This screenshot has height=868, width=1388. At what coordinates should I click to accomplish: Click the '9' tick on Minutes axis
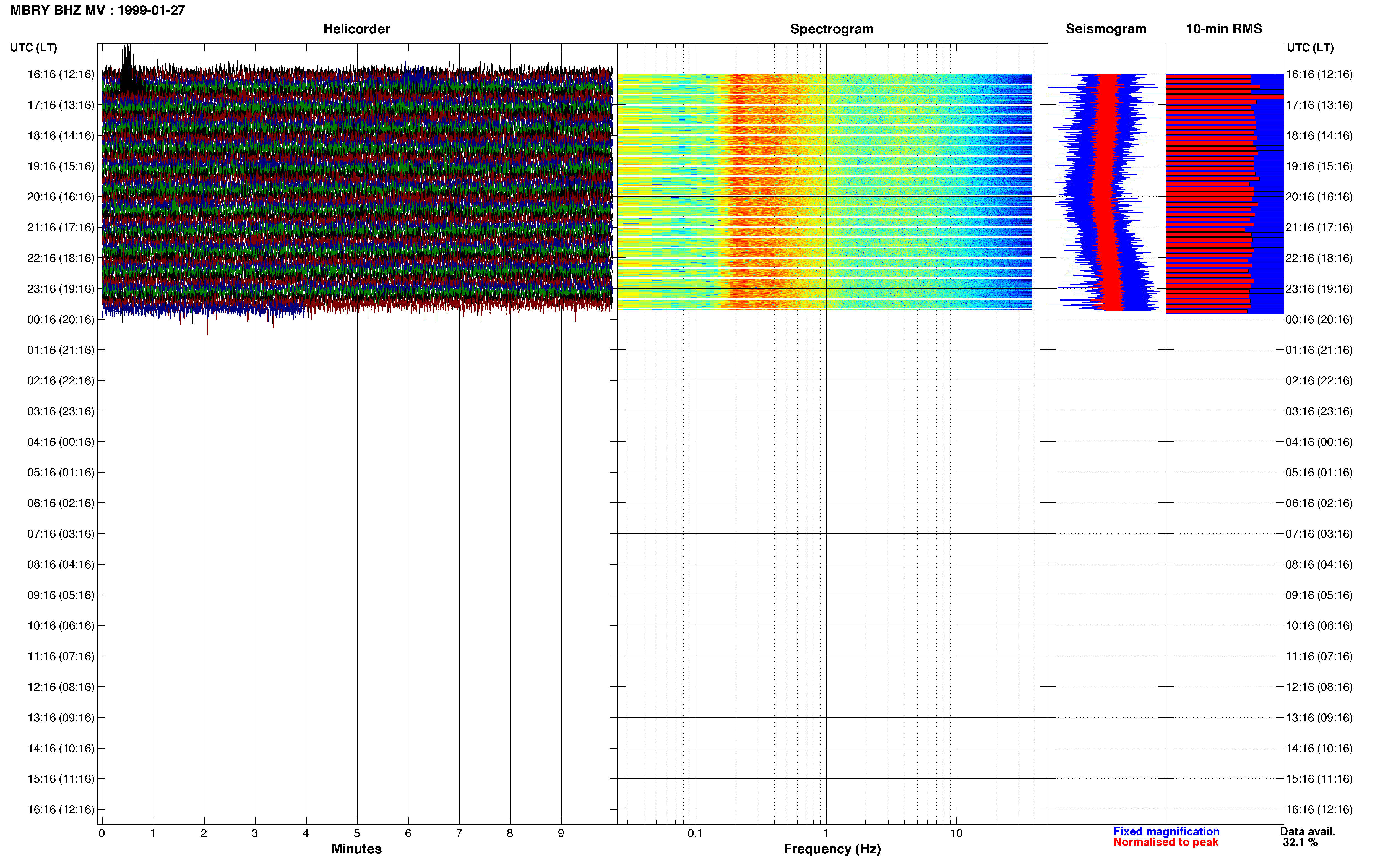click(561, 833)
